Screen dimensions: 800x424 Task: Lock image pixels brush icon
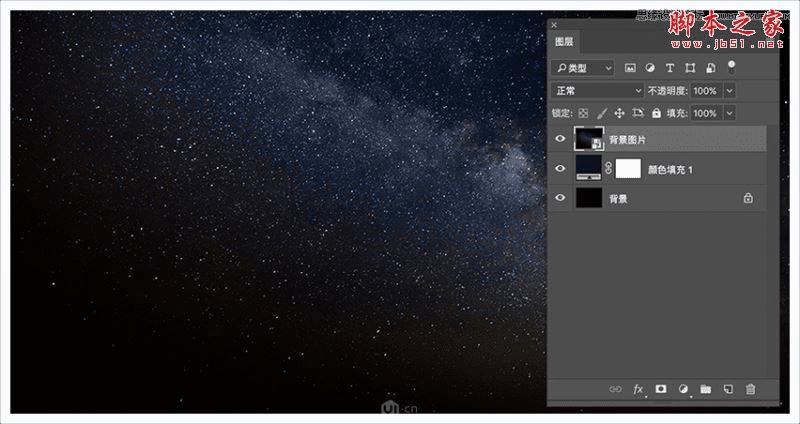[602, 113]
